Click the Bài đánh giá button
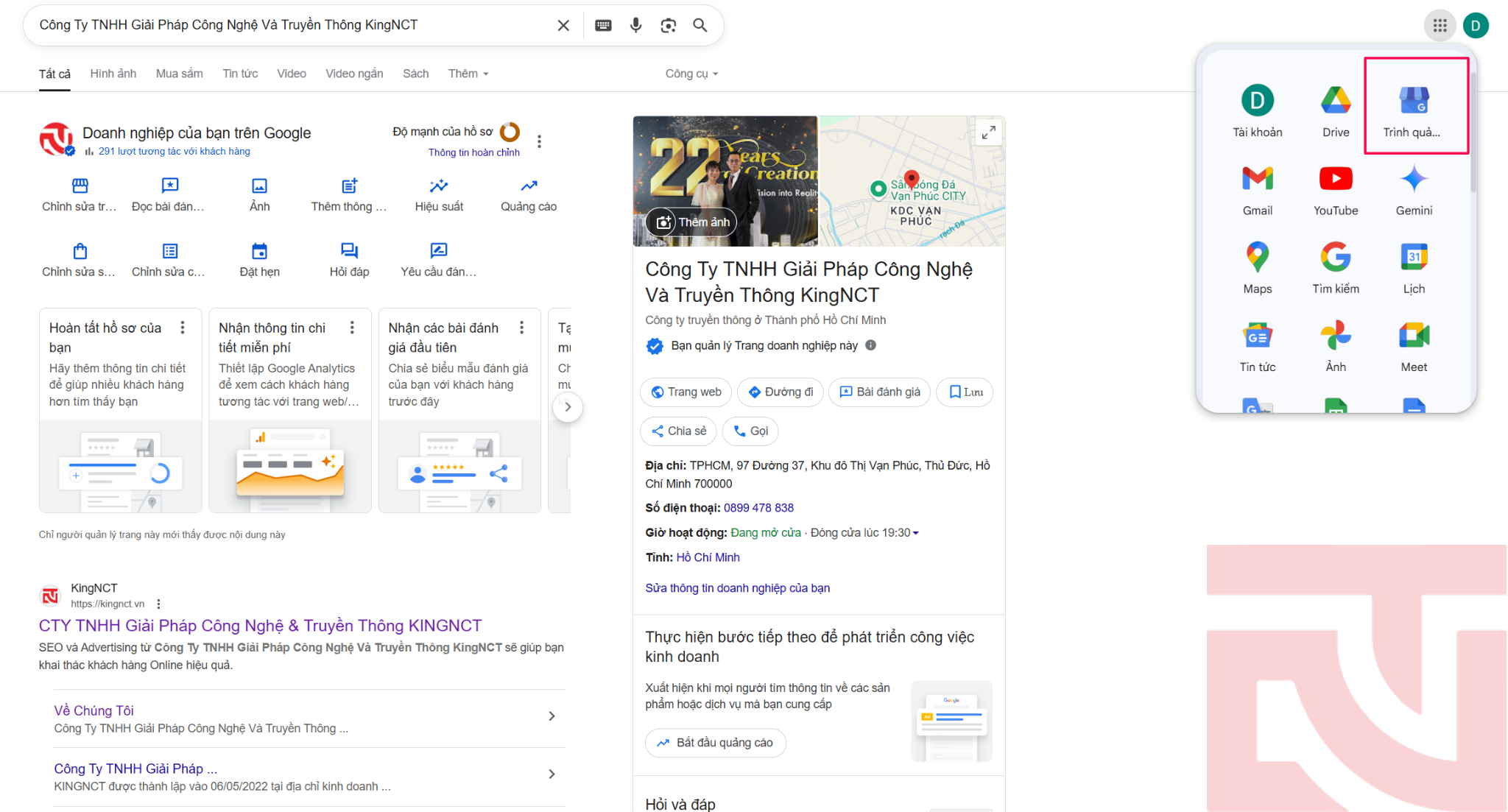 [x=880, y=392]
